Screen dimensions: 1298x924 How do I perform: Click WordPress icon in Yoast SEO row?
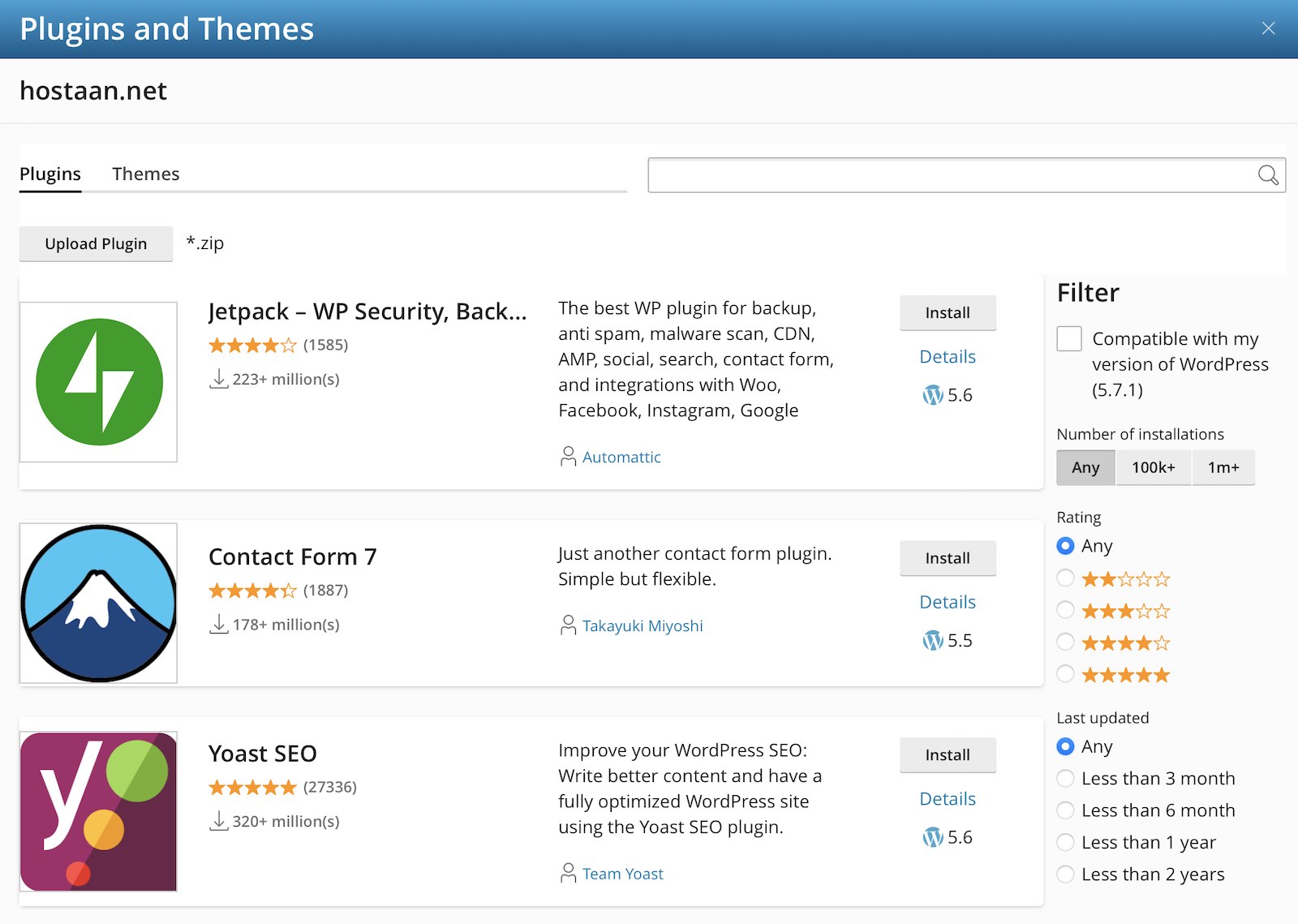[x=933, y=837]
